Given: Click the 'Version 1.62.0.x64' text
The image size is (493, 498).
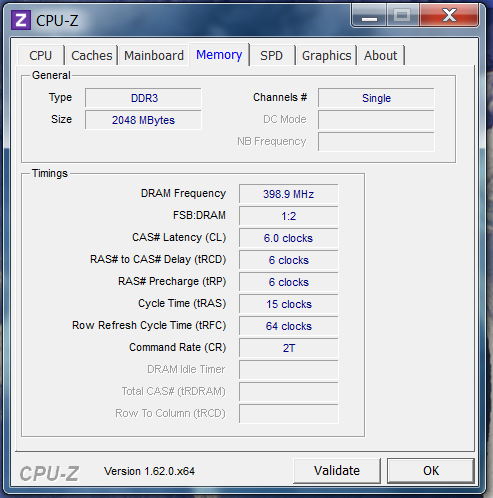Looking at the screenshot, I should pos(149,471).
